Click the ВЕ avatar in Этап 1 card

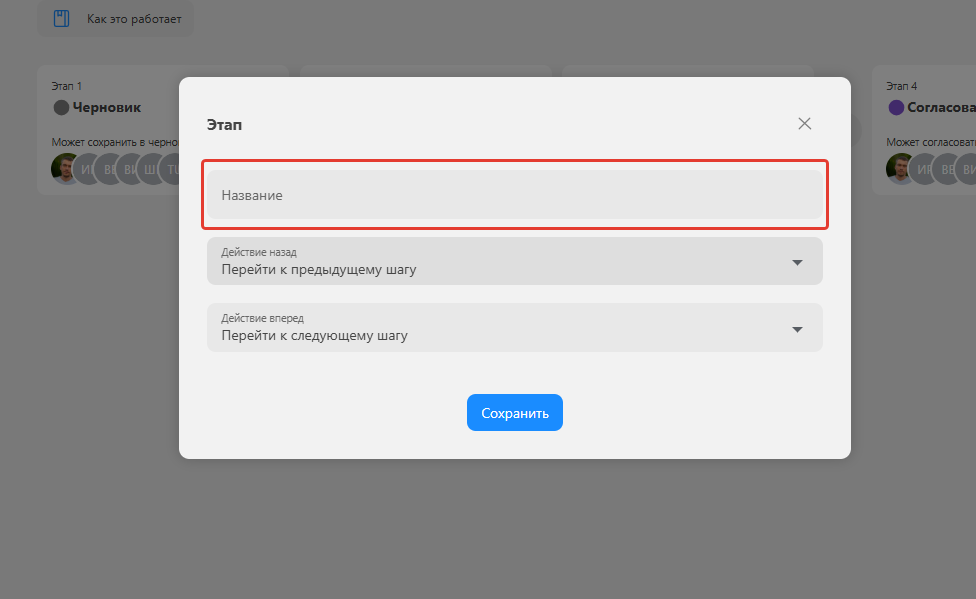click(x=108, y=168)
